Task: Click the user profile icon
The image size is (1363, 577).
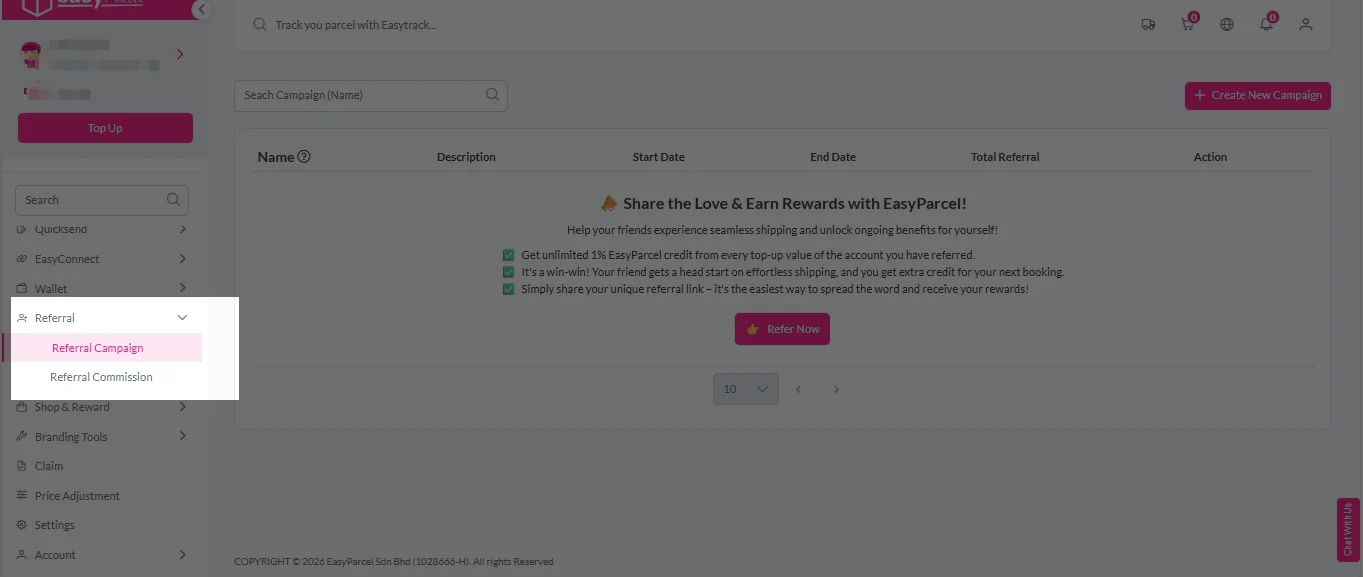Action: tap(1306, 23)
